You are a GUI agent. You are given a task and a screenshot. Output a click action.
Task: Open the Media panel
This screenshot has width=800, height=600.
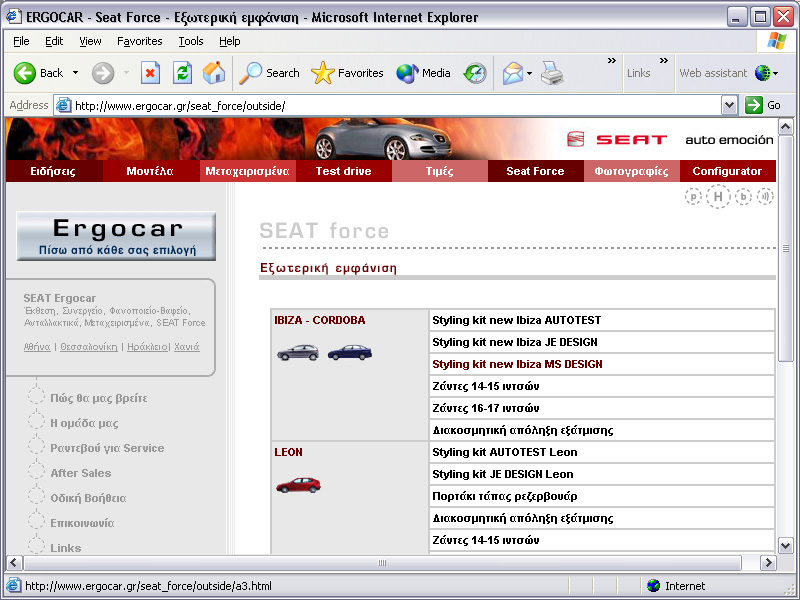tap(423, 73)
